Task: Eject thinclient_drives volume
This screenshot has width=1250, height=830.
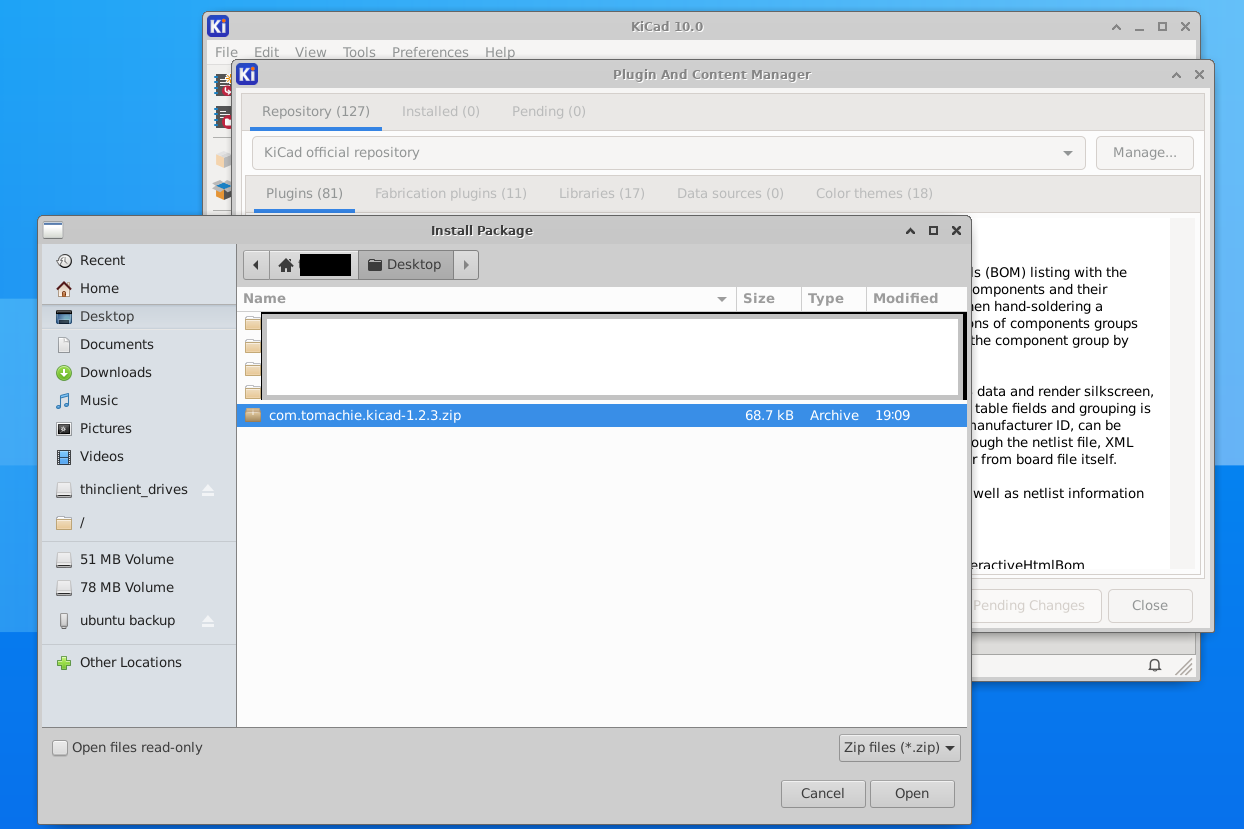Action: [208, 490]
